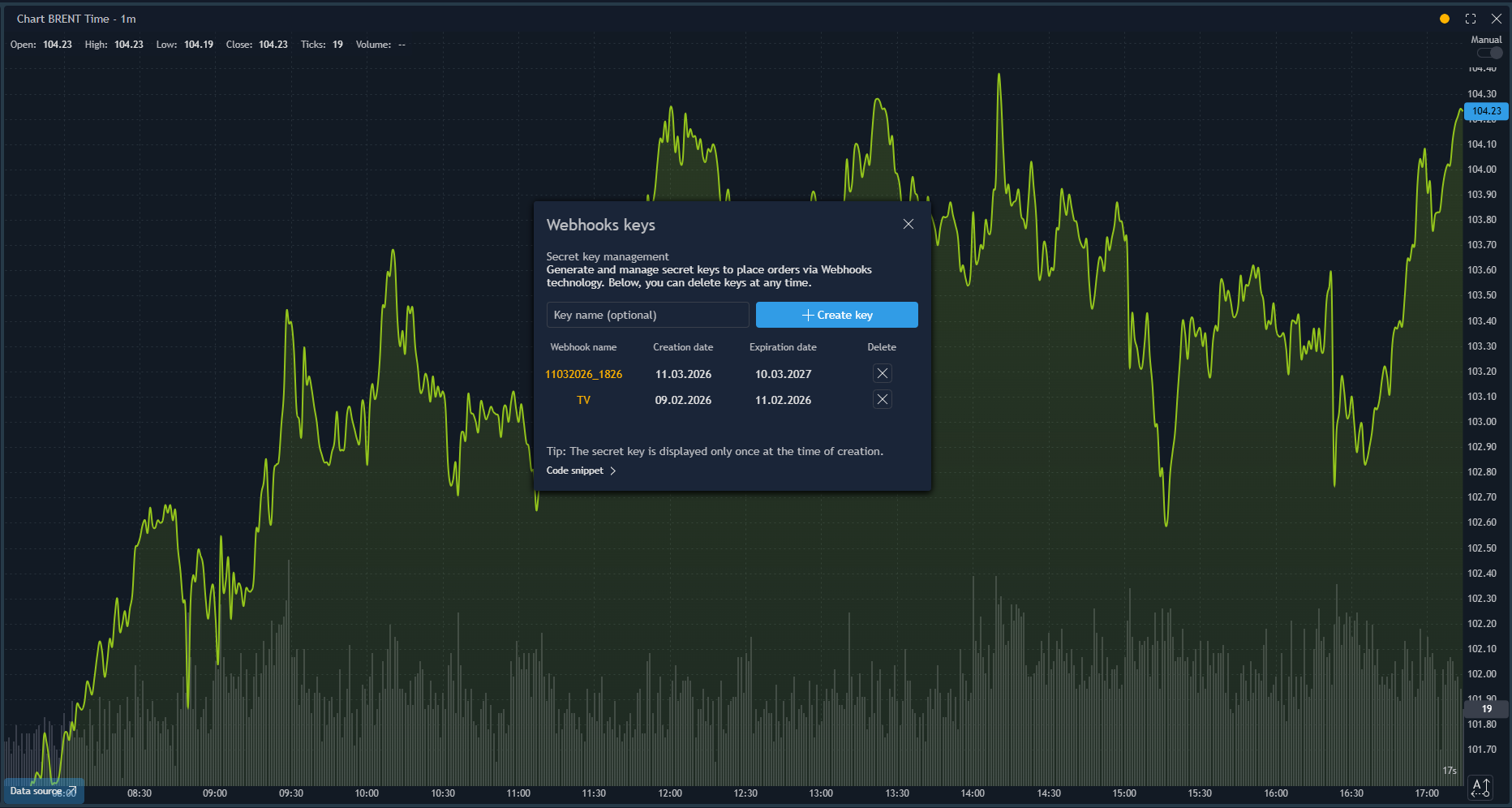This screenshot has height=808, width=1512.
Task: Click the Chart BRENT Time title
Action: coord(65,18)
